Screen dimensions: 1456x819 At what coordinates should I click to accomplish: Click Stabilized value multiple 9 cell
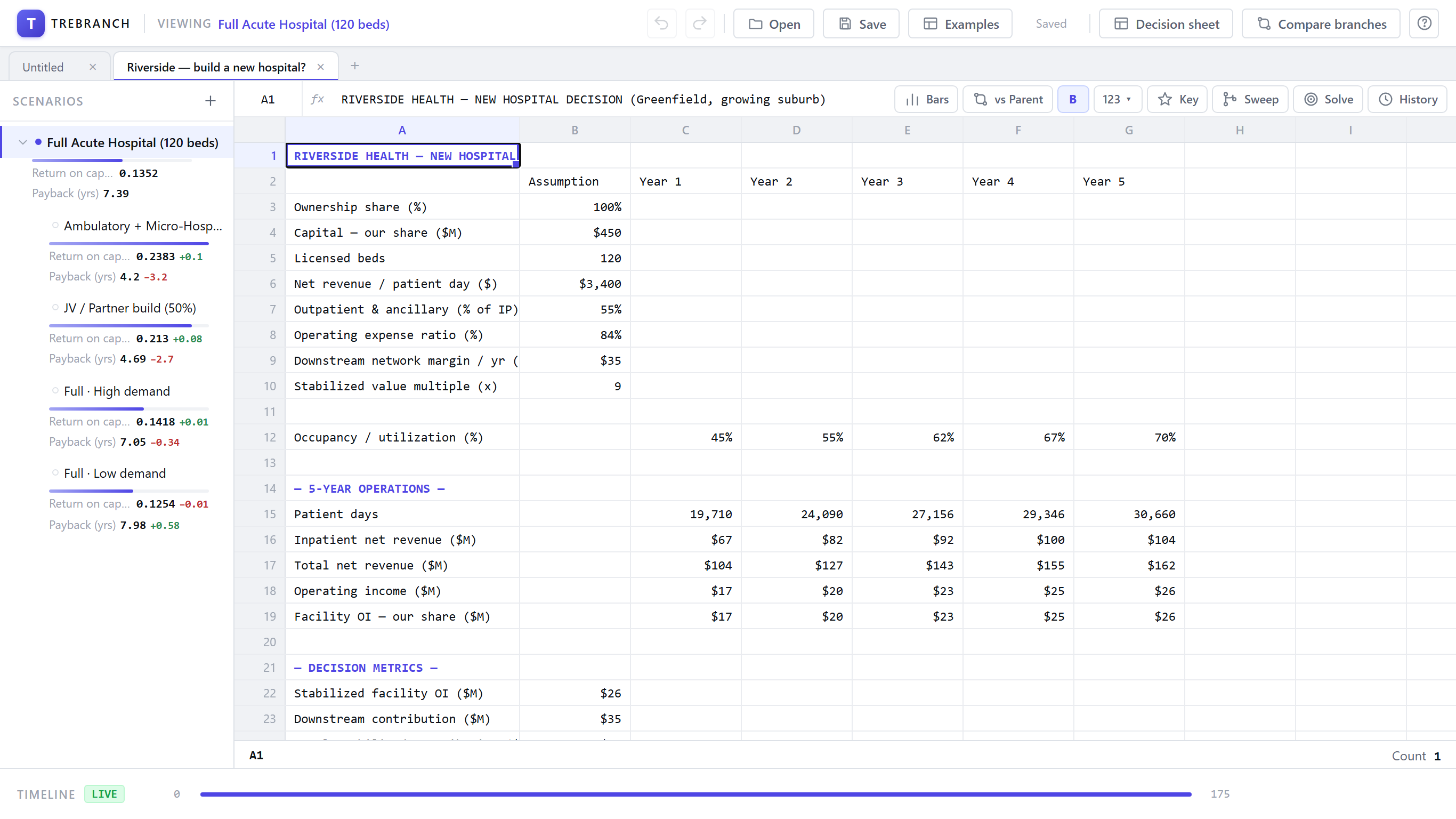[x=575, y=386]
